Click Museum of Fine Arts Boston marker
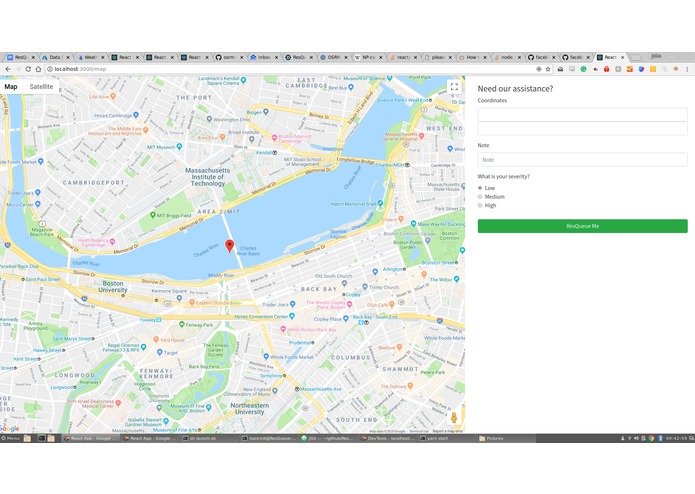The height and width of the screenshot is (494, 695). tap(208, 407)
